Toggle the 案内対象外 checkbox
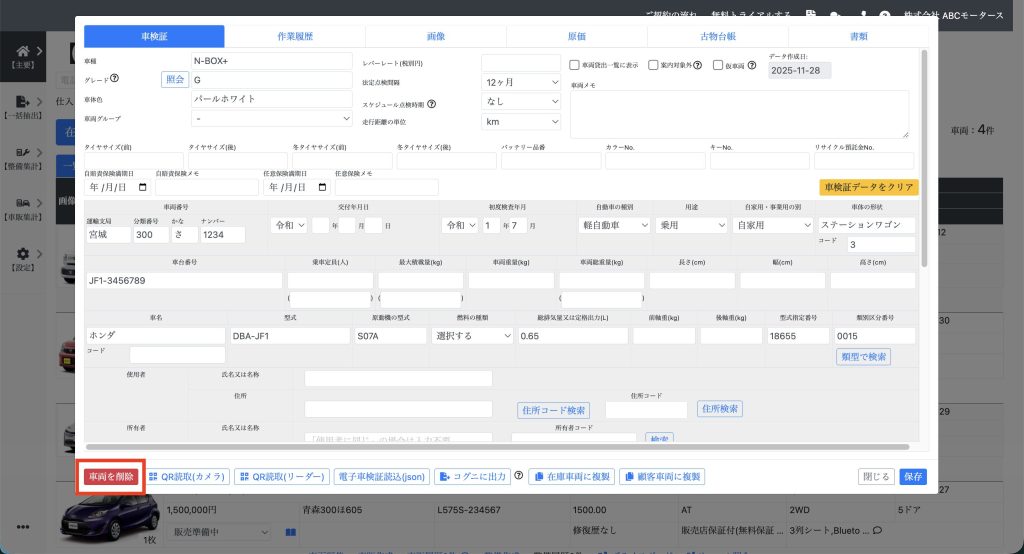 pyautogui.click(x=653, y=65)
